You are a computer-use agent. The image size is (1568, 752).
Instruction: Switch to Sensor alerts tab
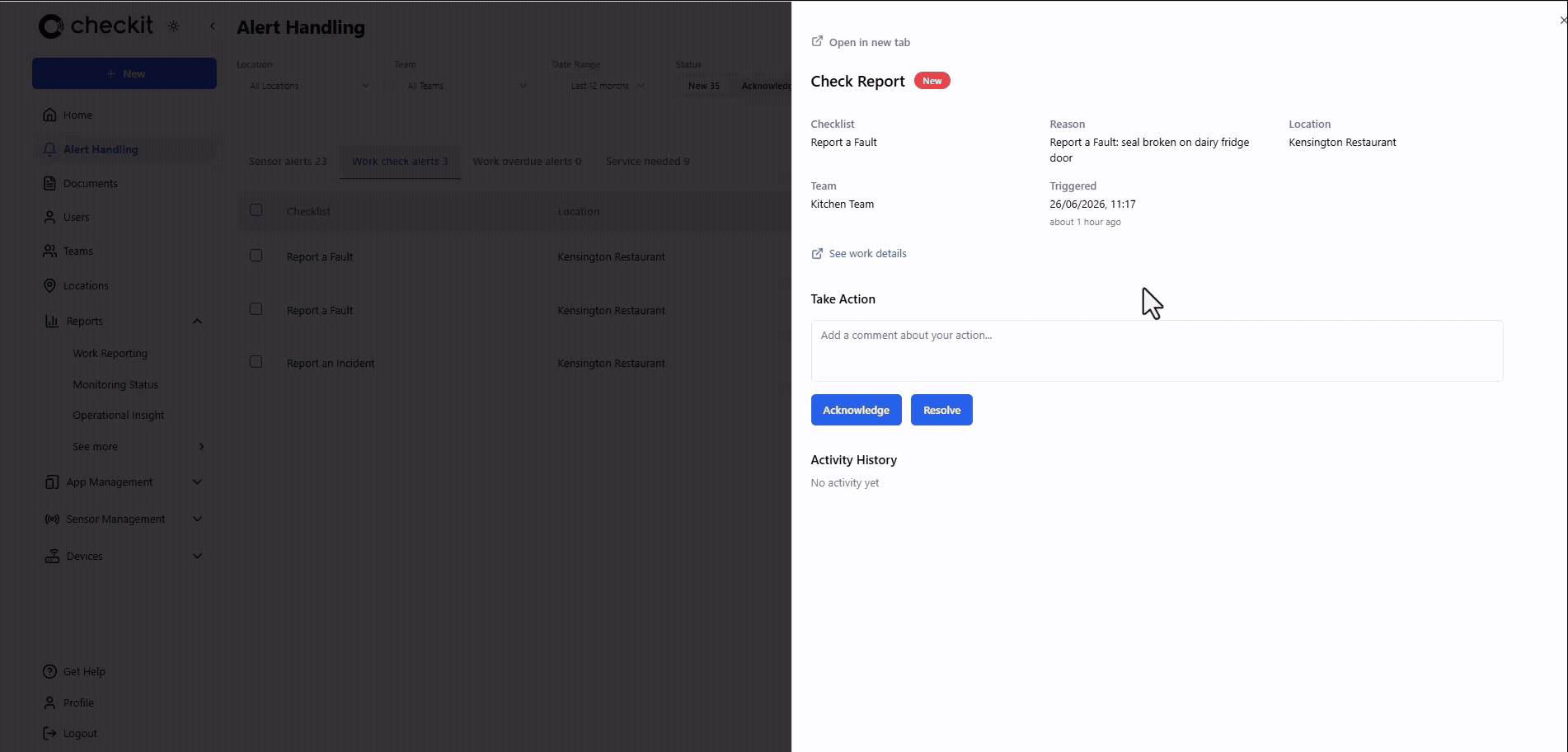(x=288, y=161)
